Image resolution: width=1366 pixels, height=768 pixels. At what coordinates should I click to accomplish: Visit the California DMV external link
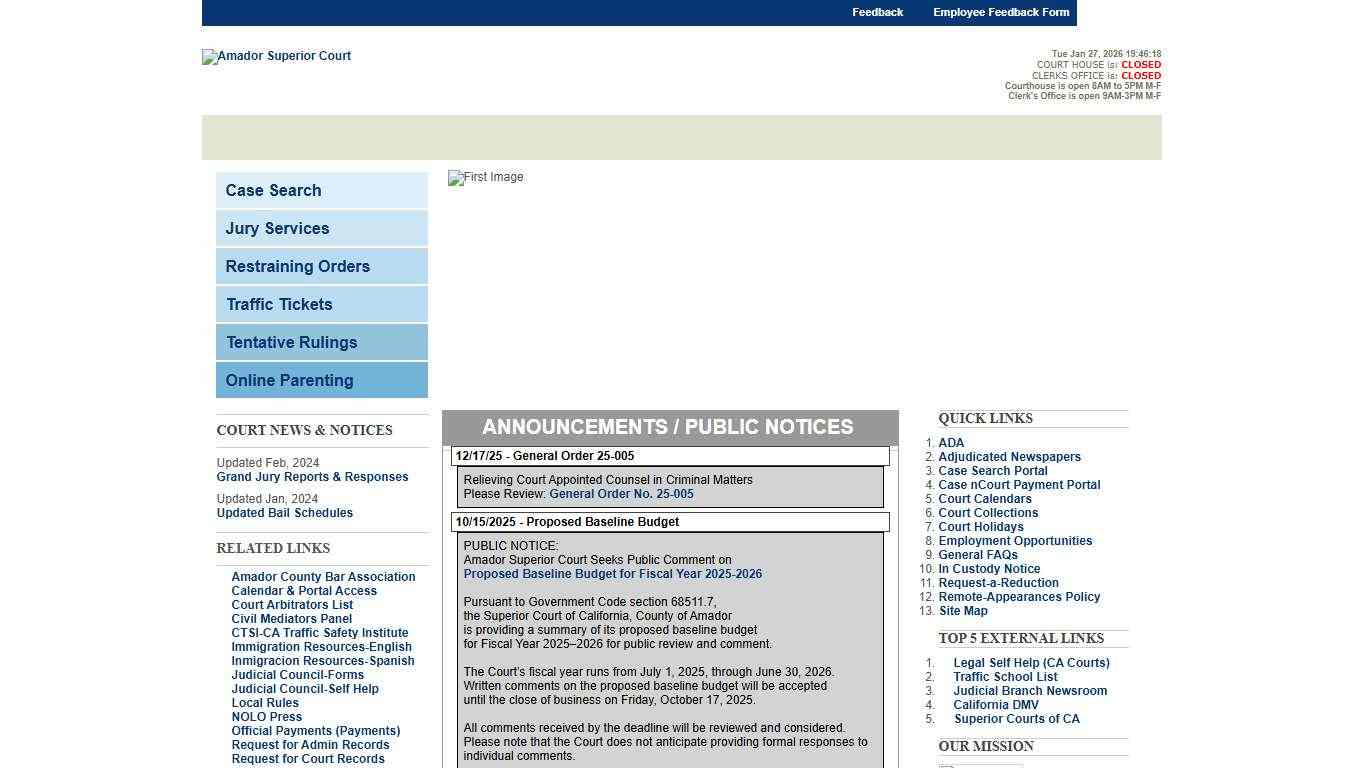pyautogui.click(x=995, y=705)
